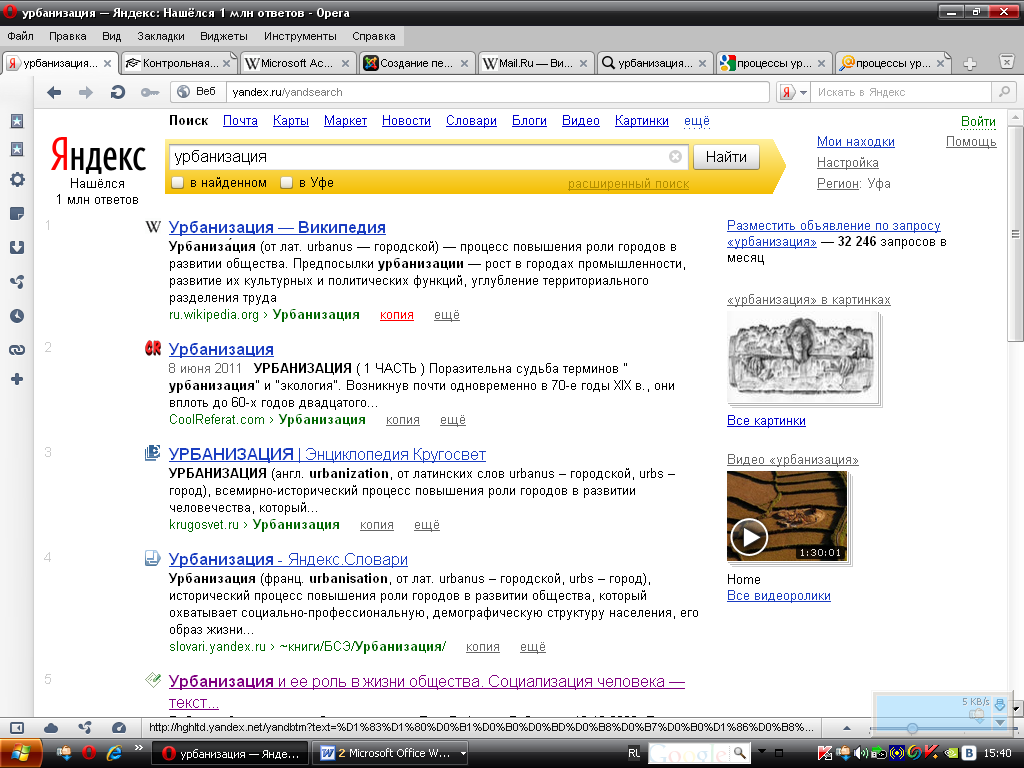Expand "ещё" under CoolReferat result
Image resolution: width=1024 pixels, height=768 pixels.
click(x=453, y=420)
